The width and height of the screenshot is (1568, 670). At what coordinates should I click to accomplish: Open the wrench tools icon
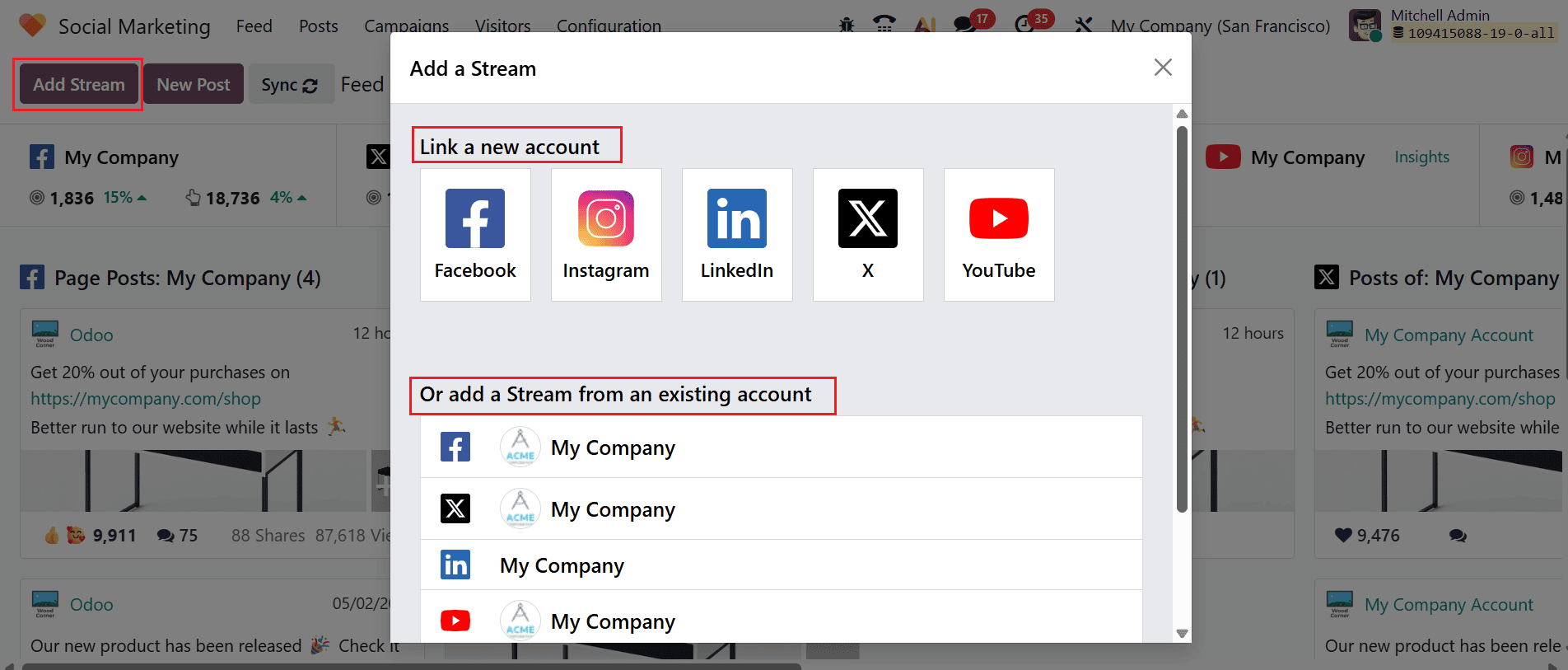(1083, 26)
